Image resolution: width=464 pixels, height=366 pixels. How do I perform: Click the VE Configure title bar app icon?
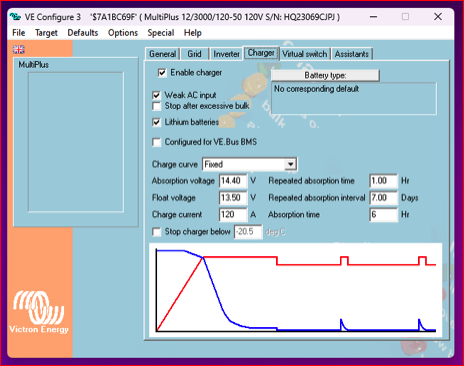[x=15, y=16]
